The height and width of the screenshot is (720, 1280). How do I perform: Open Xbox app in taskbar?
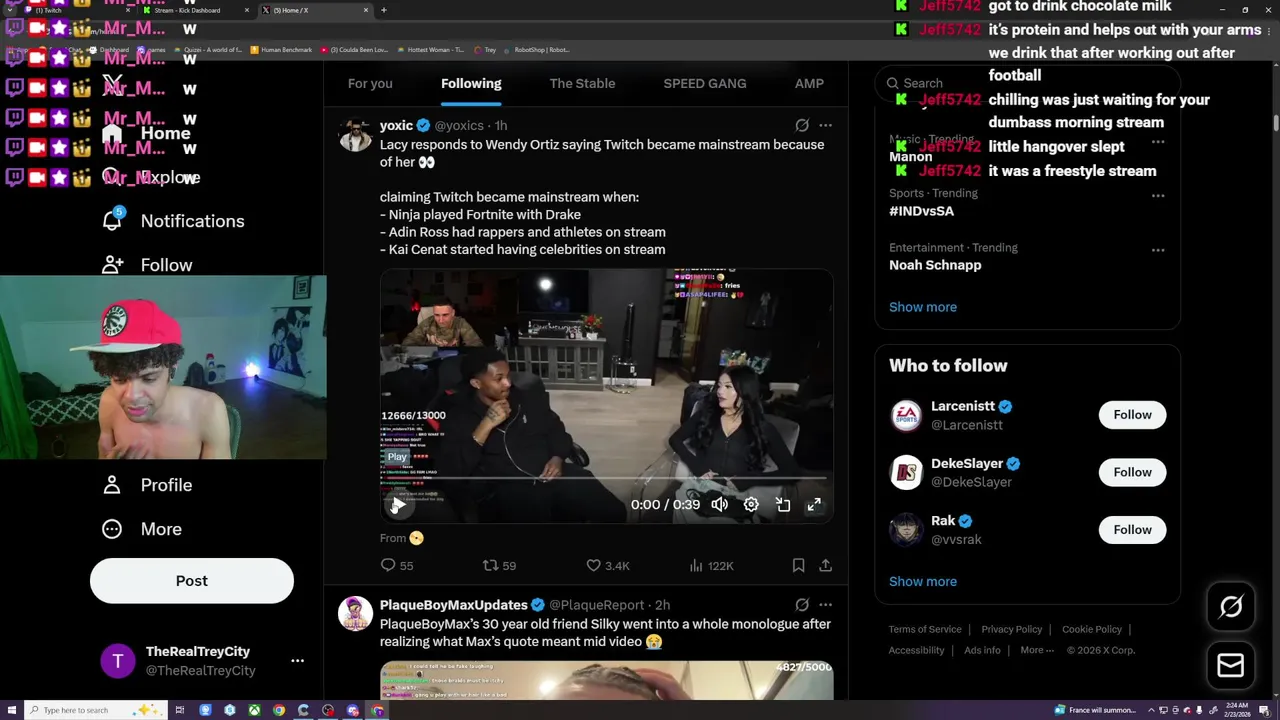coord(255,710)
